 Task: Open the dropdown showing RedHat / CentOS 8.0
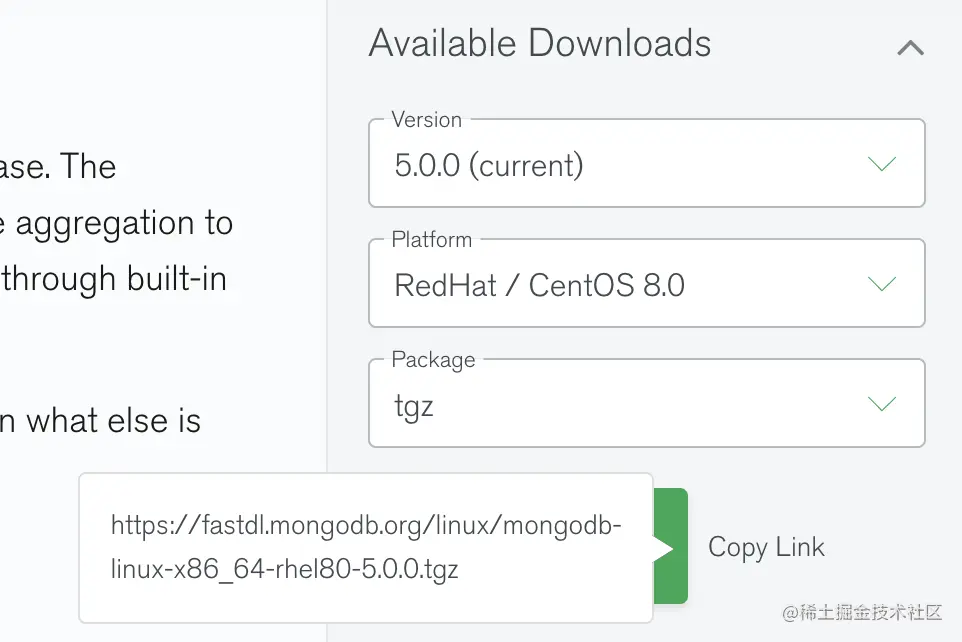click(647, 283)
